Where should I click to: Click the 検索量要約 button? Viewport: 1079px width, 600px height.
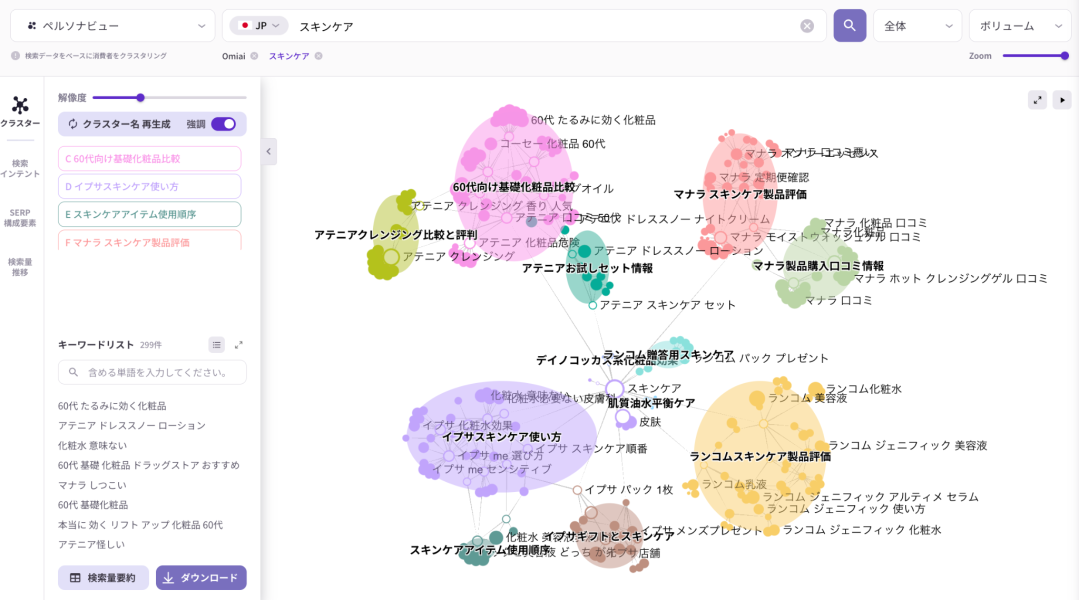pyautogui.click(x=103, y=578)
